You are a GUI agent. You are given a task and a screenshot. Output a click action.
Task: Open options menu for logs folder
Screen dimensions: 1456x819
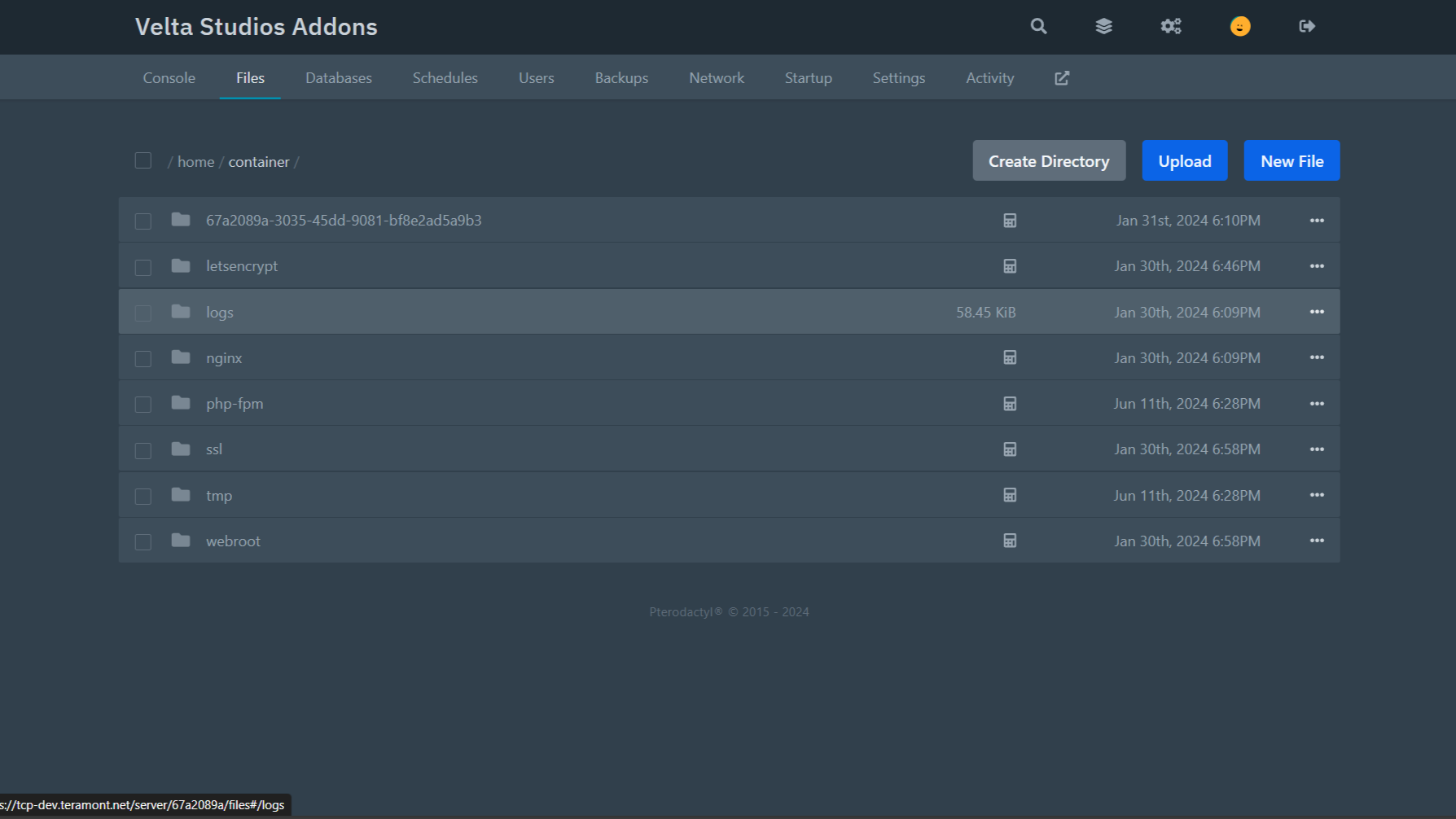coord(1317,312)
